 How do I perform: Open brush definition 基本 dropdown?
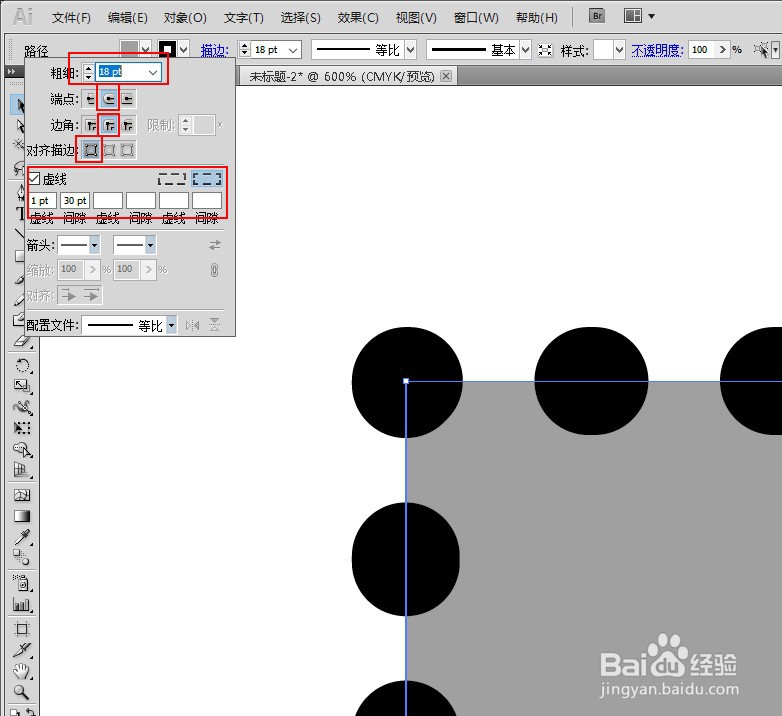(x=525, y=50)
